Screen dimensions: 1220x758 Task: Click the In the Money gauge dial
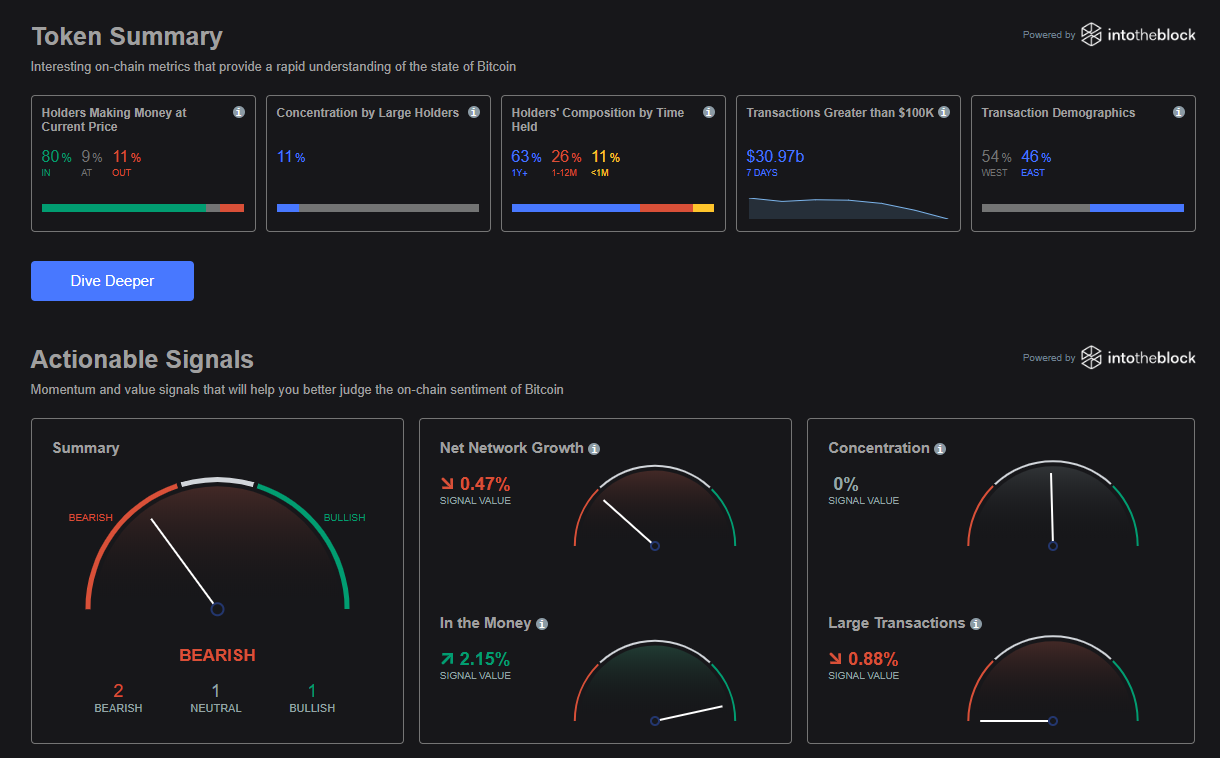tap(655, 682)
